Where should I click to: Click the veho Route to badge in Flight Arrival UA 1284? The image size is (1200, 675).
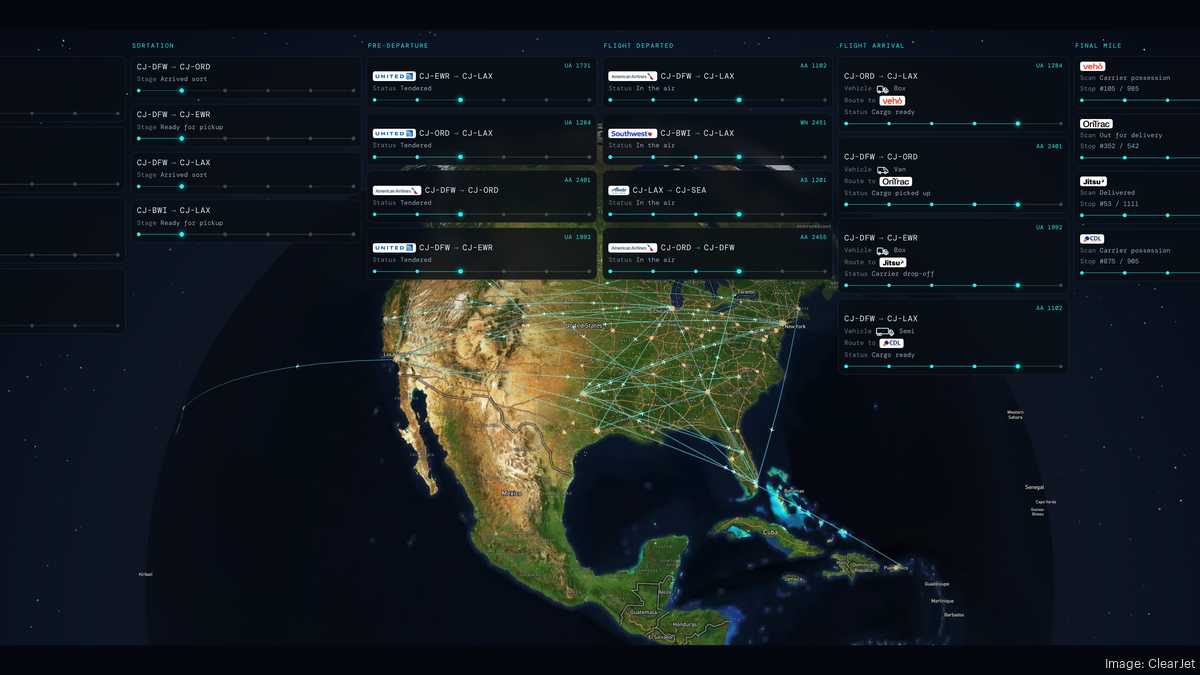[893, 100]
